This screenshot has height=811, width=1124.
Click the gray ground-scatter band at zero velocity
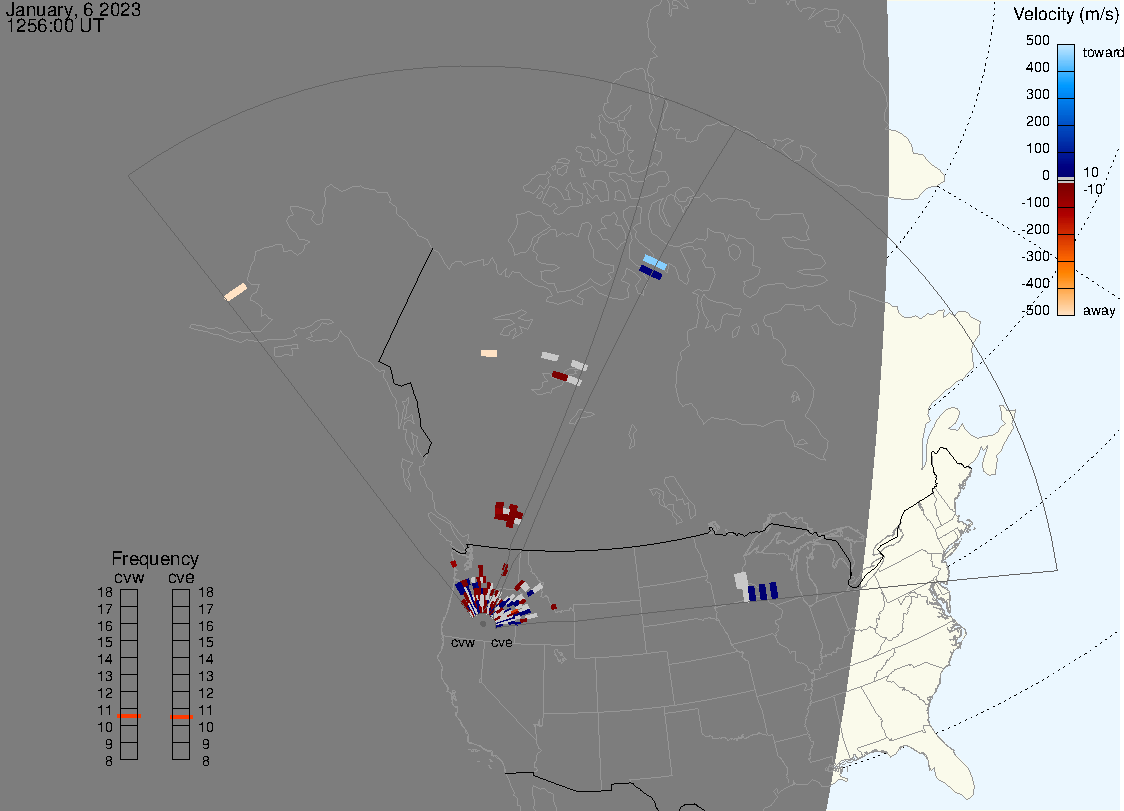pyautogui.click(x=1066, y=179)
